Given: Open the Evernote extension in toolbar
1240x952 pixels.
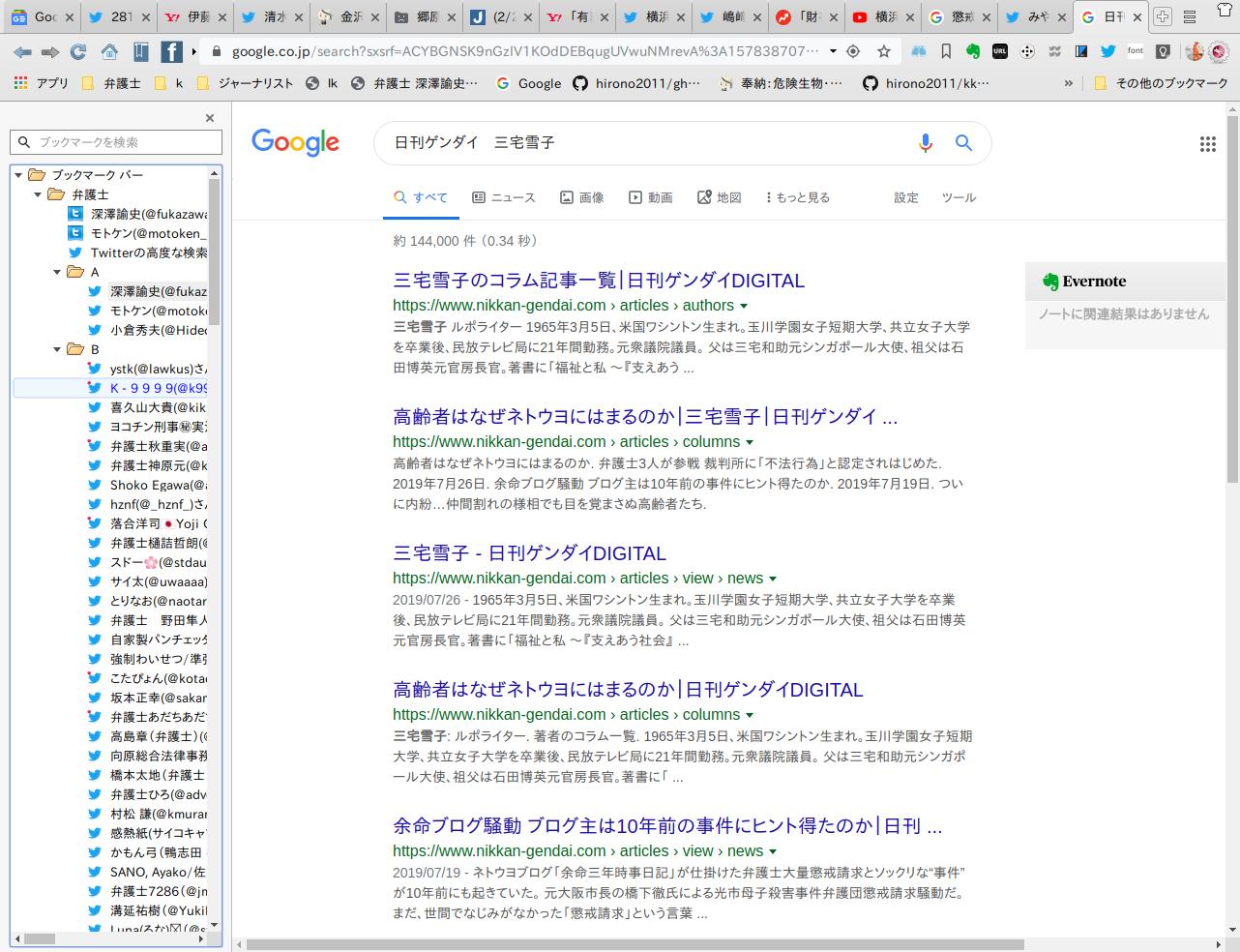Looking at the screenshot, I should coord(974,51).
